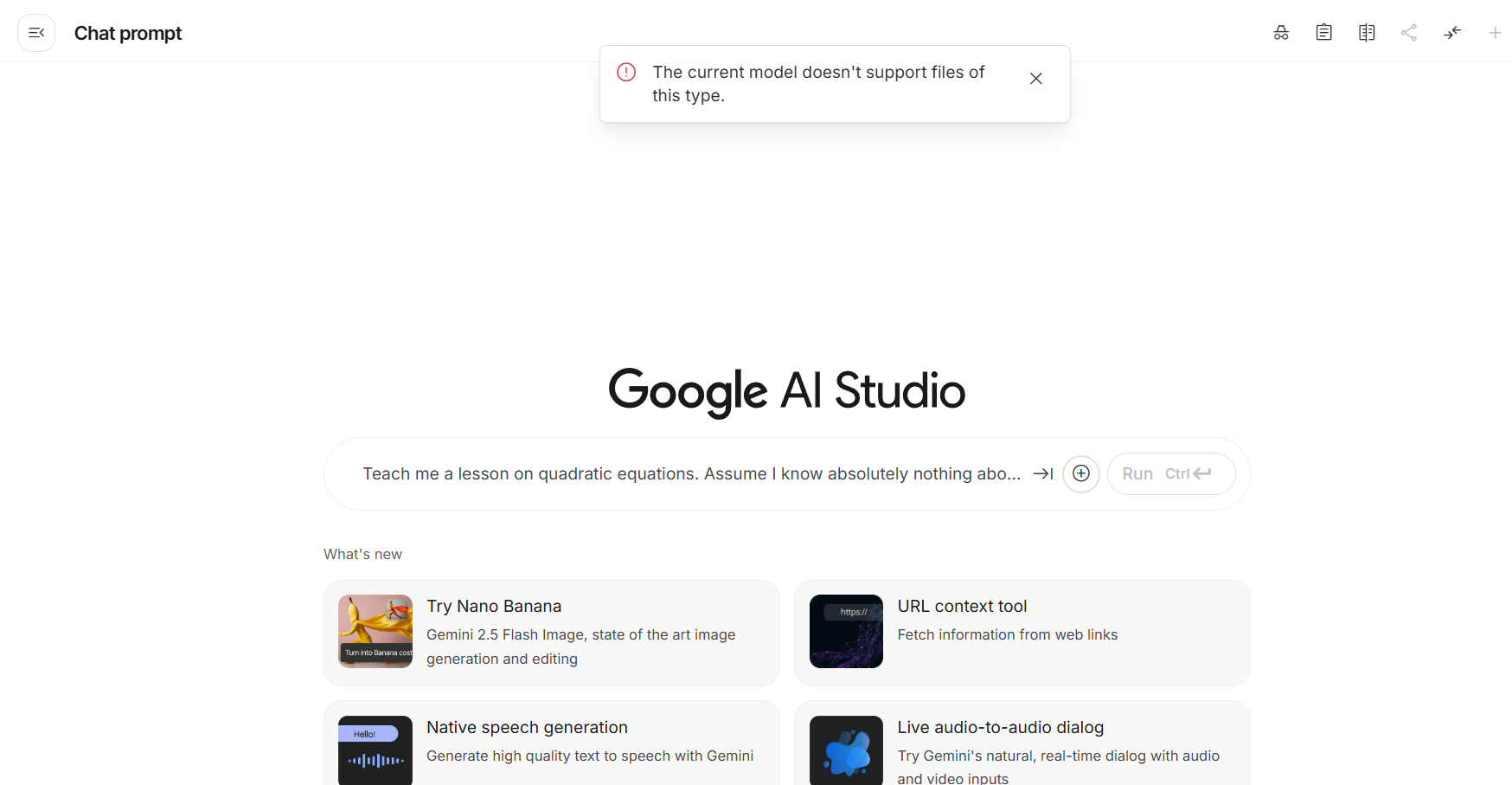Click the error message text about unsupported files

pyautogui.click(x=818, y=84)
